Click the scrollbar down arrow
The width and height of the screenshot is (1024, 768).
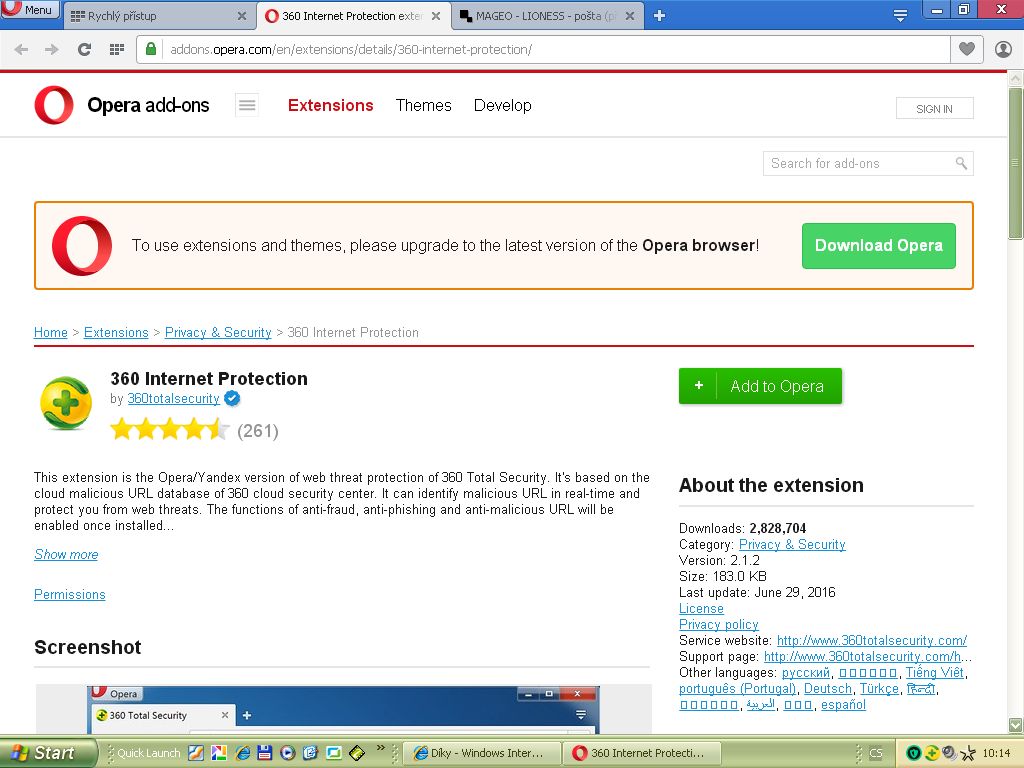(1016, 725)
